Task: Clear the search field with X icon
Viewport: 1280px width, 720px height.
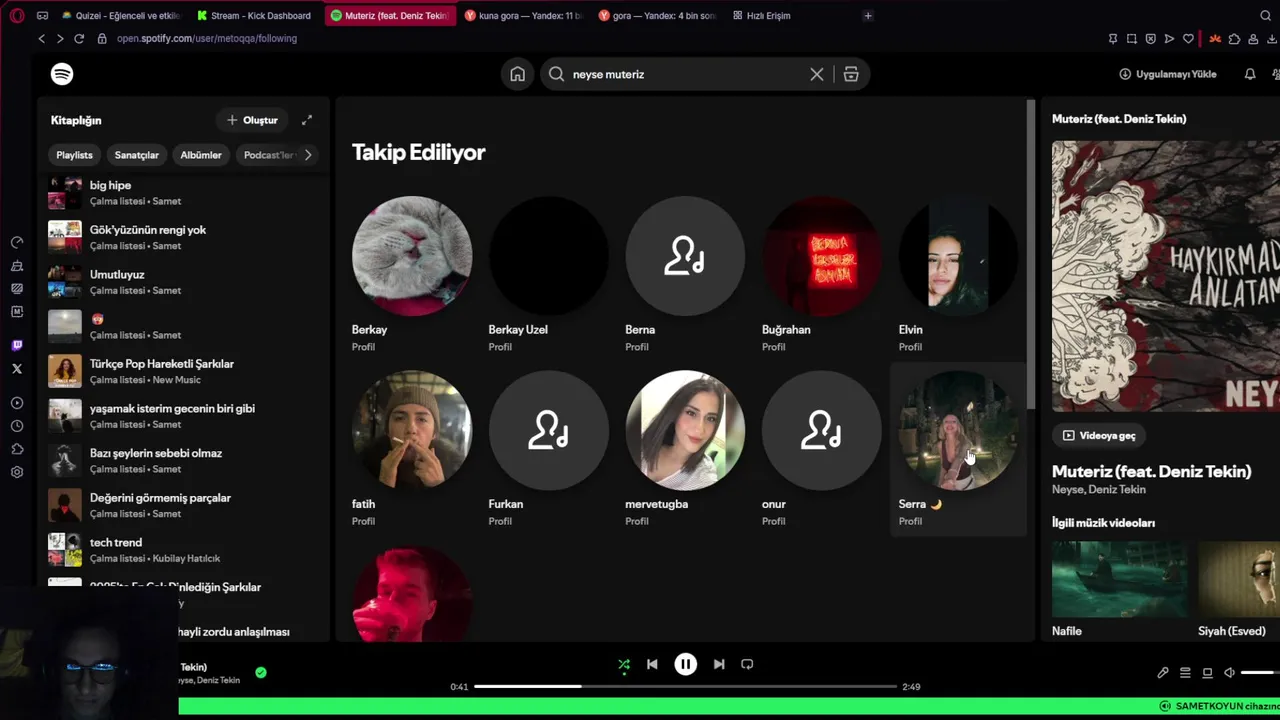Action: click(x=817, y=74)
